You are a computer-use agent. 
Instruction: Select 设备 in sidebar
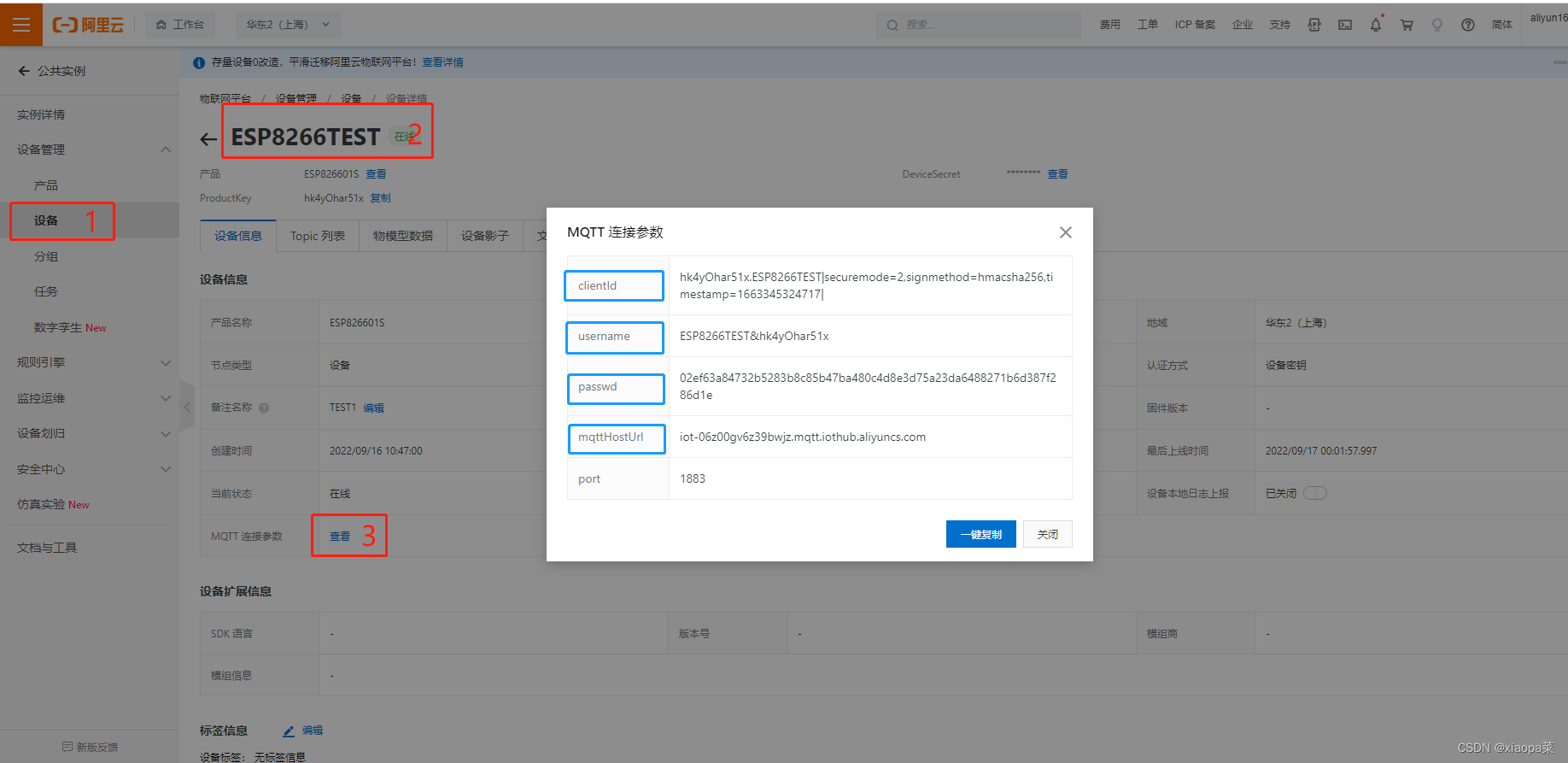coord(46,220)
